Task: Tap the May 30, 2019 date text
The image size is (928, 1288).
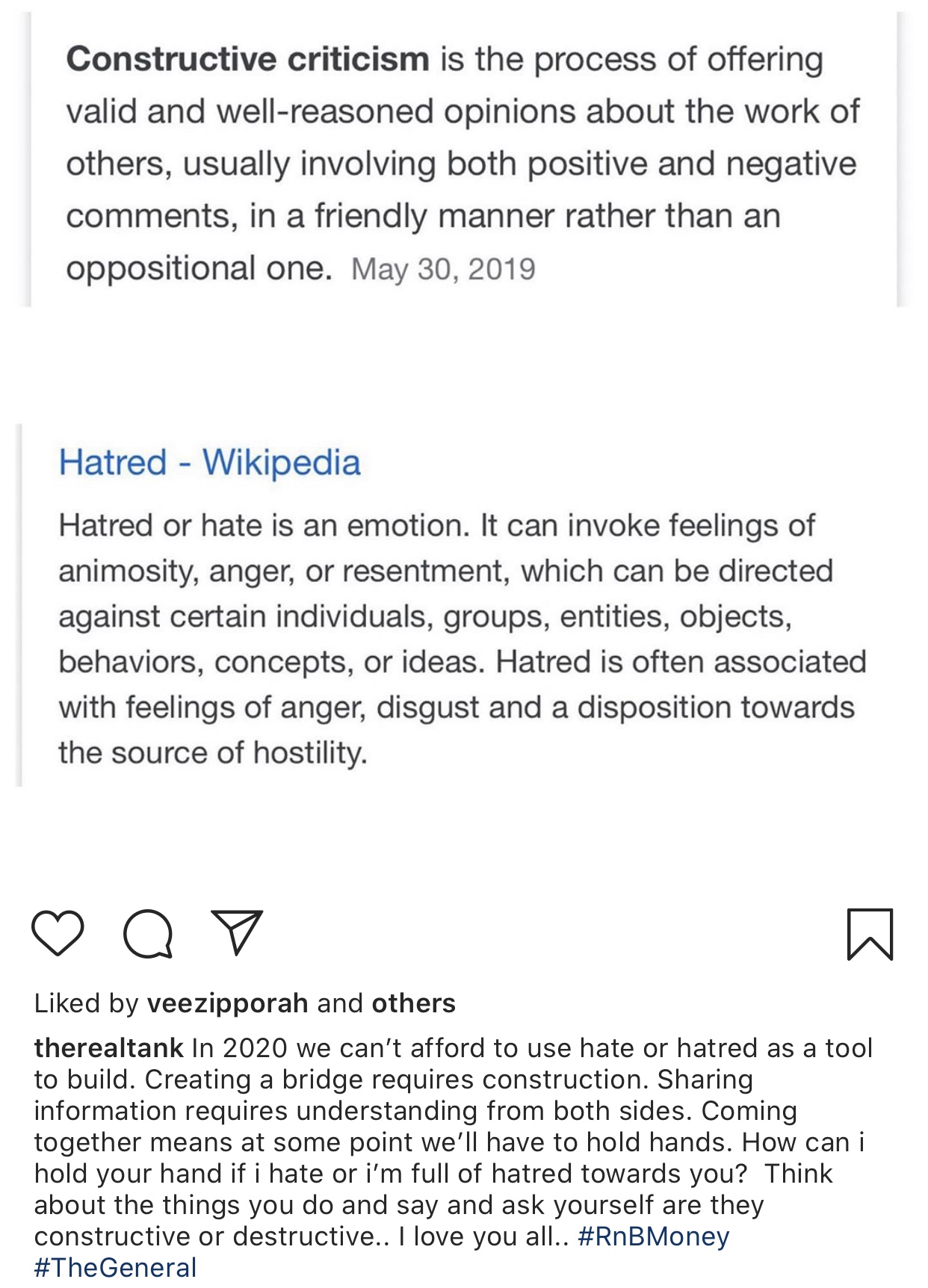Action: click(x=444, y=269)
